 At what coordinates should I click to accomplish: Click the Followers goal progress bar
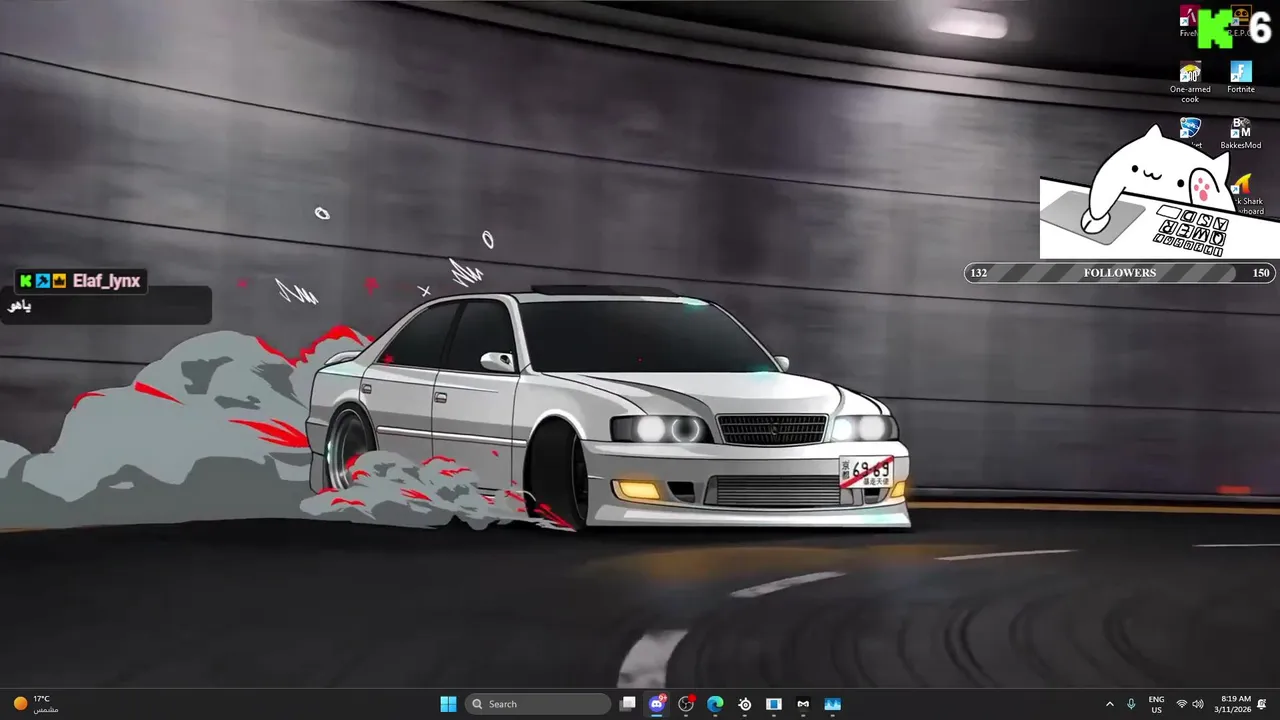(1120, 273)
